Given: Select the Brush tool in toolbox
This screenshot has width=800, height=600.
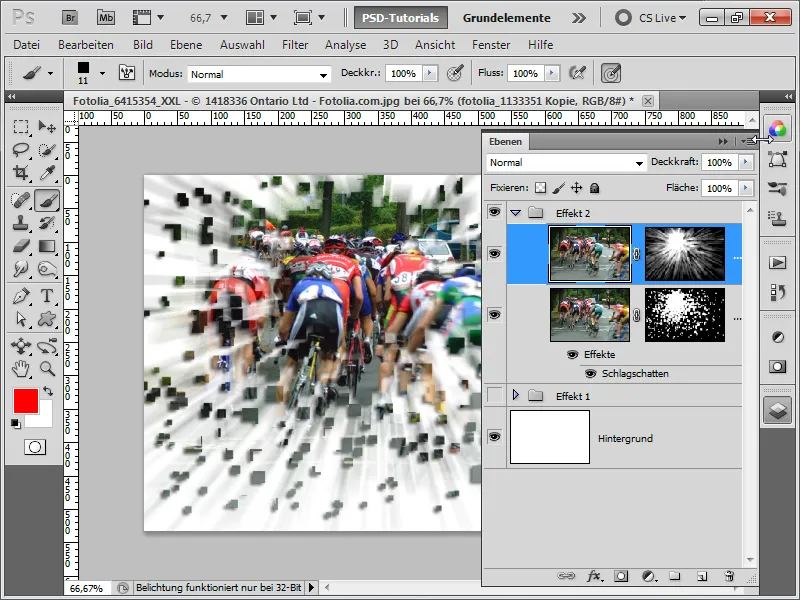Looking at the screenshot, I should [47, 200].
